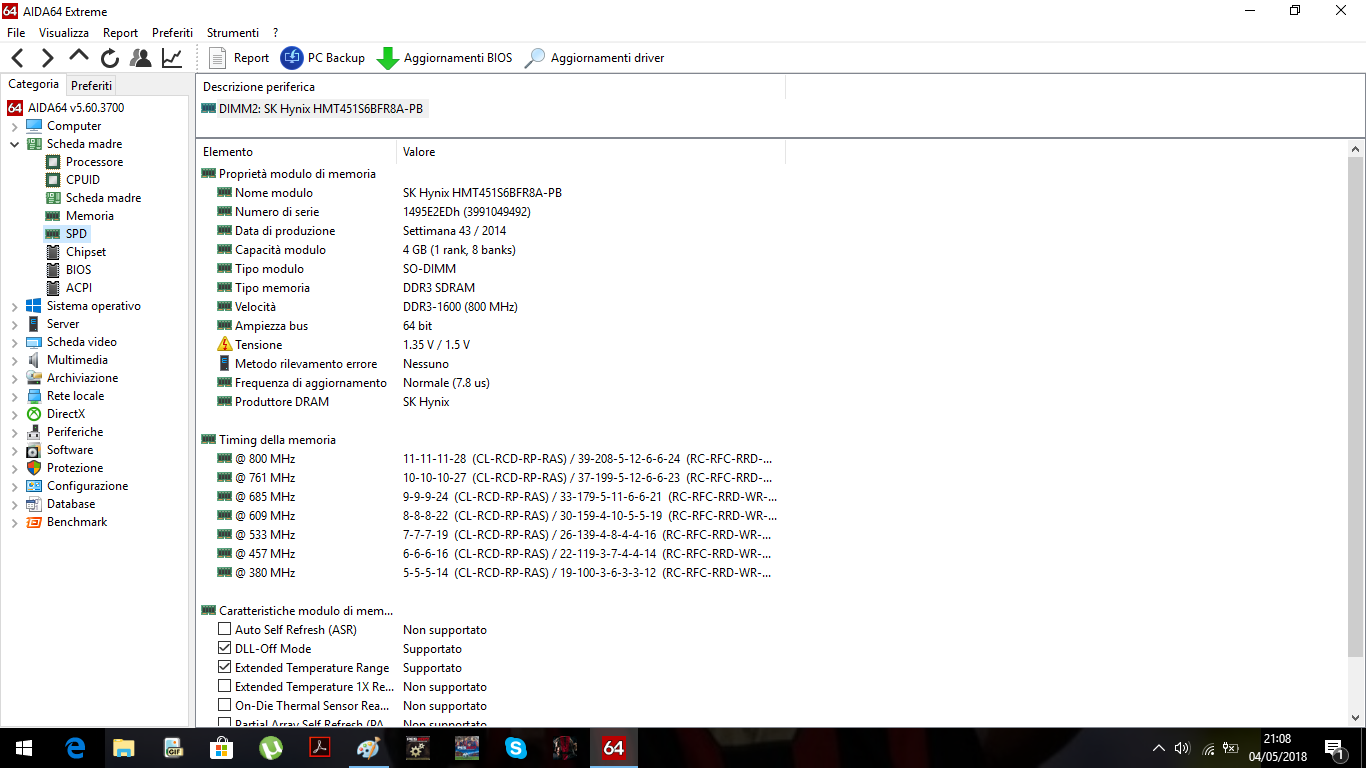Expand the Archiviazione node

tap(15, 378)
